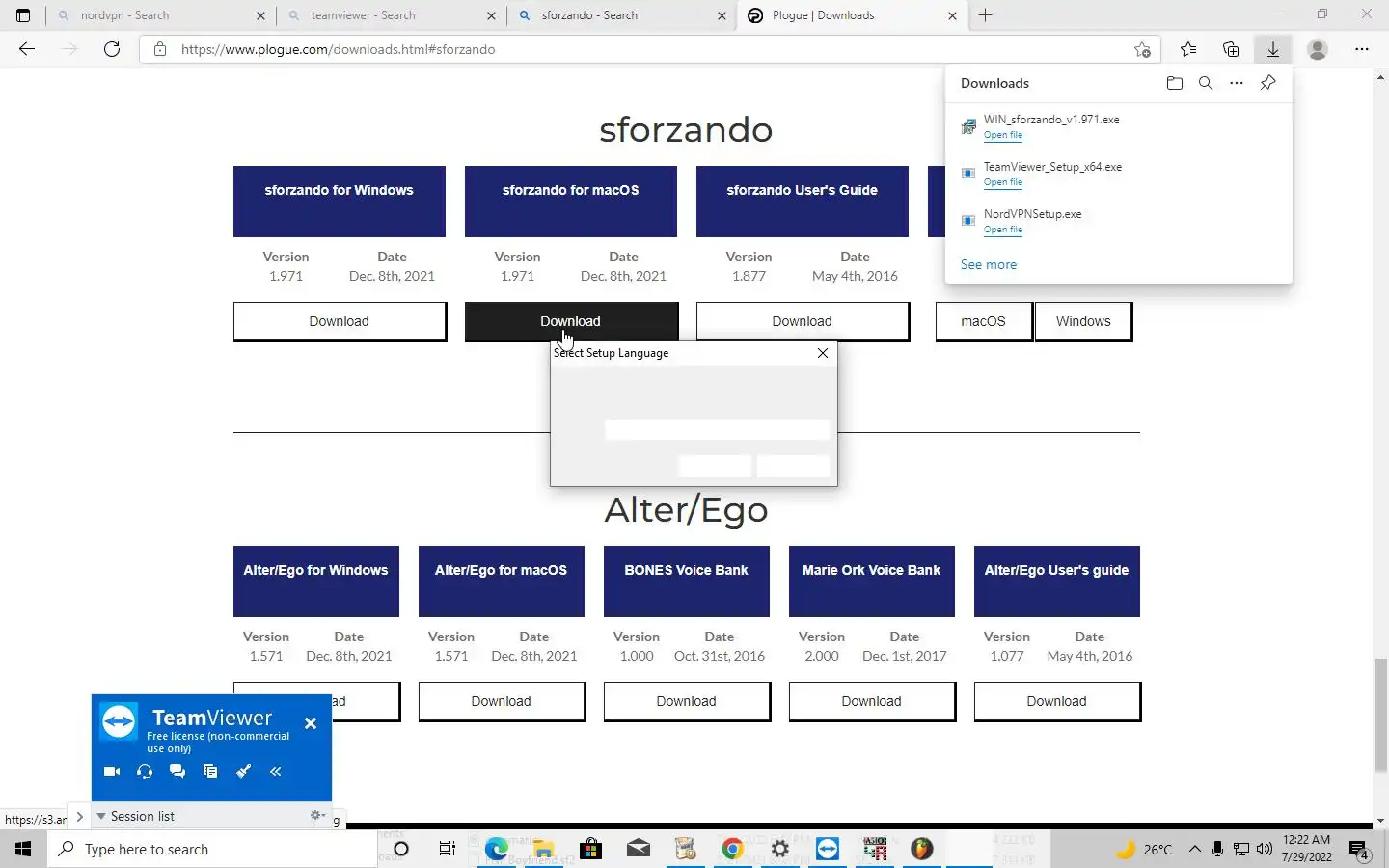This screenshot has width=1389, height=868.
Task: Refresh the page
Action: point(112,49)
